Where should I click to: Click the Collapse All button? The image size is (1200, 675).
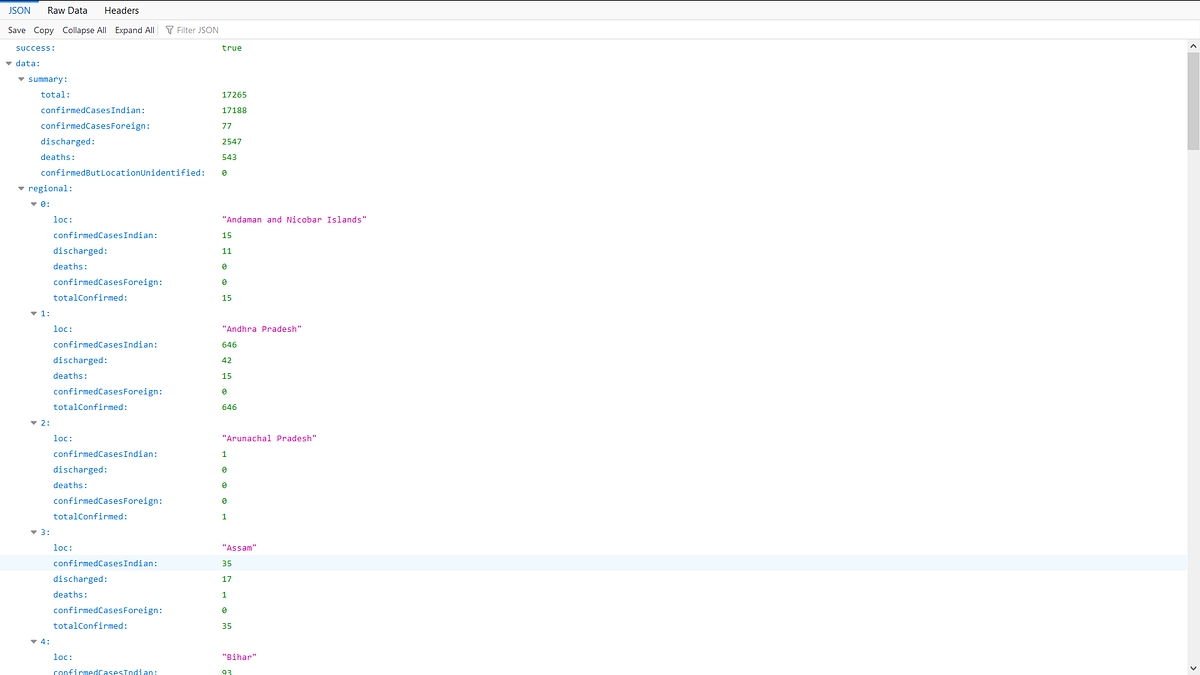[84, 29]
